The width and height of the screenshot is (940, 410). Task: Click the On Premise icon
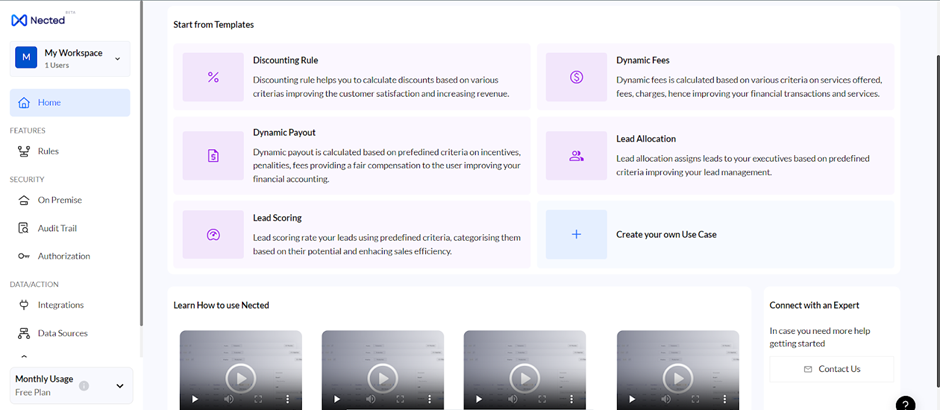tap(24, 200)
